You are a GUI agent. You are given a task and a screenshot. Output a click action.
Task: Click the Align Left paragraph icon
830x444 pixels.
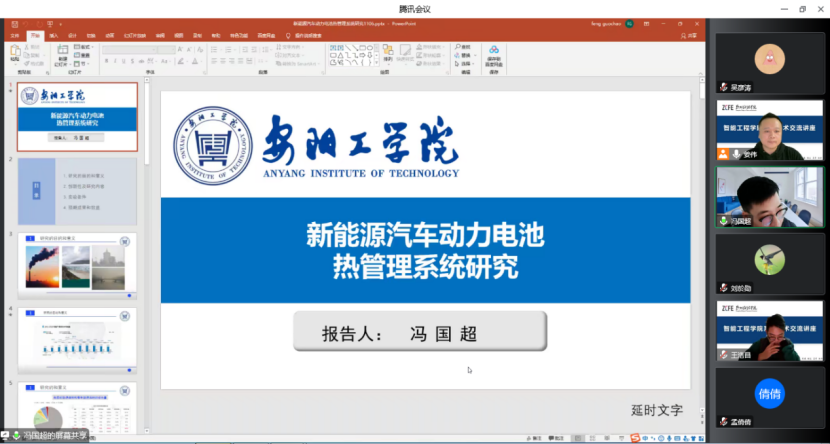coord(214,61)
